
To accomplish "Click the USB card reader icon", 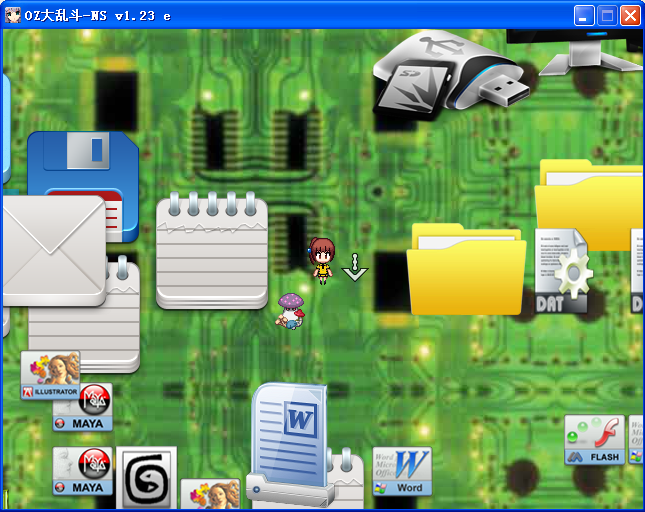I will coord(450,76).
